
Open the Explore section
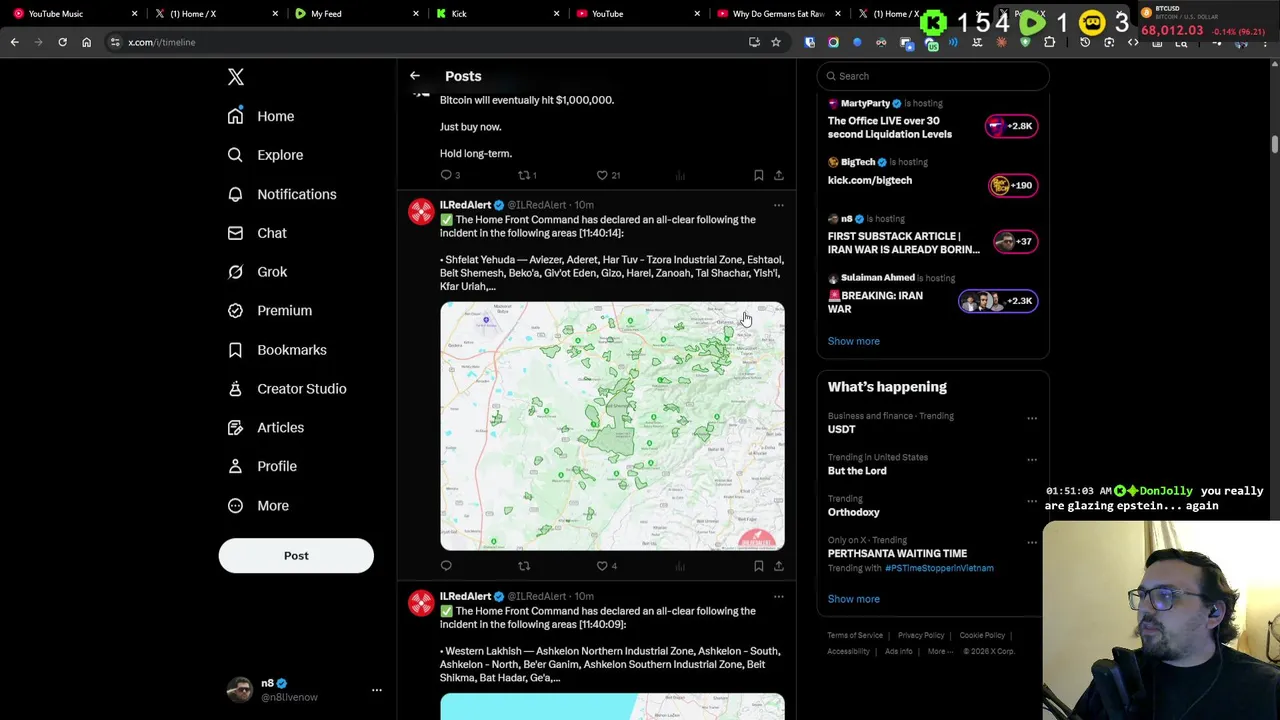pyautogui.click(x=265, y=155)
